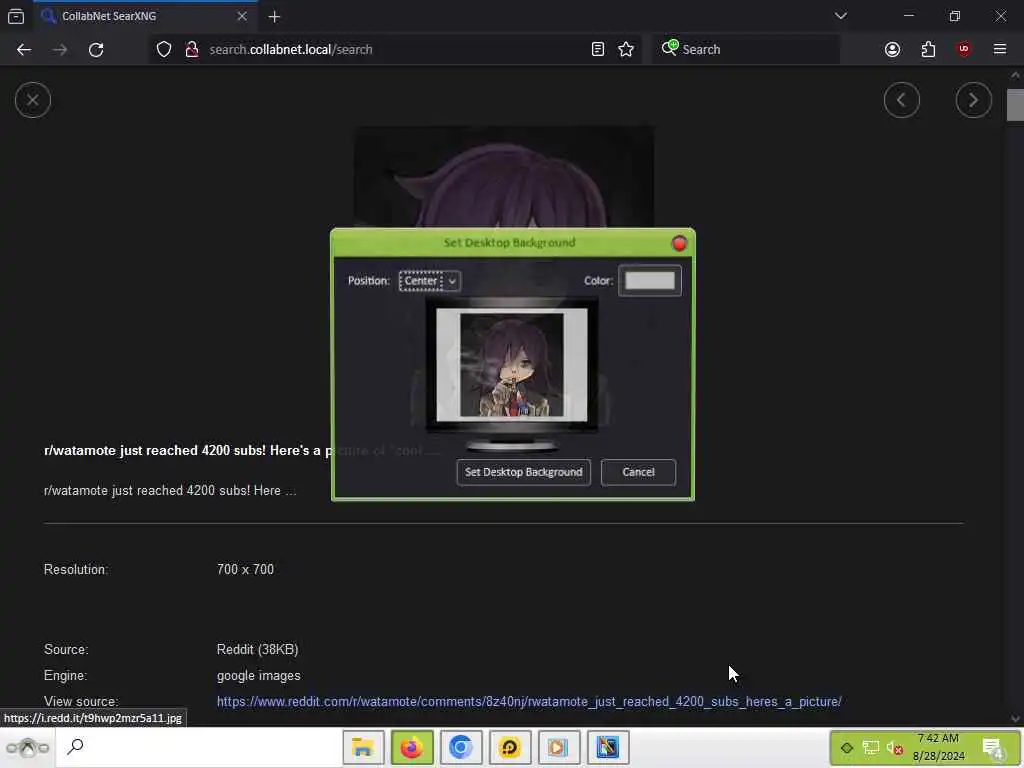Open the extensions puzzle icon

coord(928,49)
